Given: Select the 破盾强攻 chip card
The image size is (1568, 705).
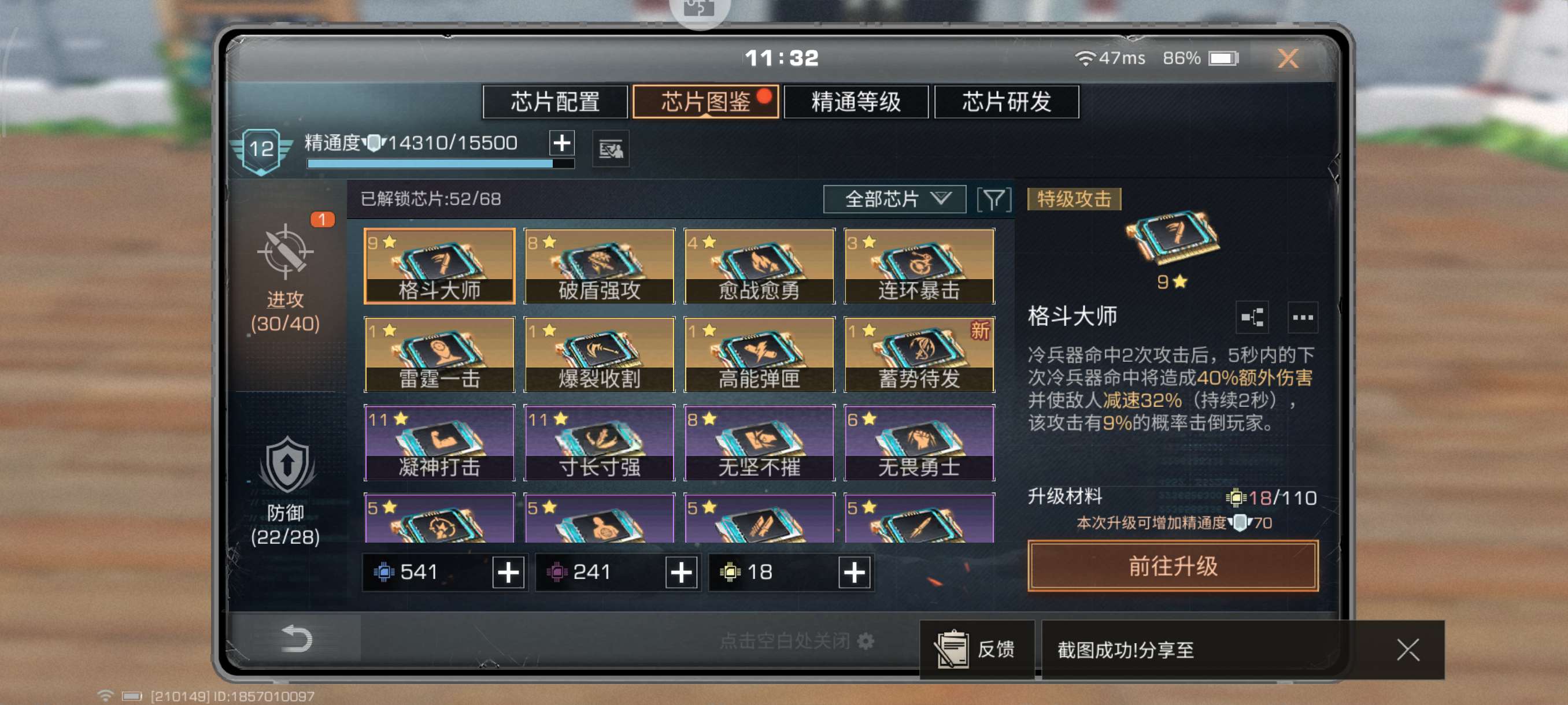Looking at the screenshot, I should click(x=599, y=266).
